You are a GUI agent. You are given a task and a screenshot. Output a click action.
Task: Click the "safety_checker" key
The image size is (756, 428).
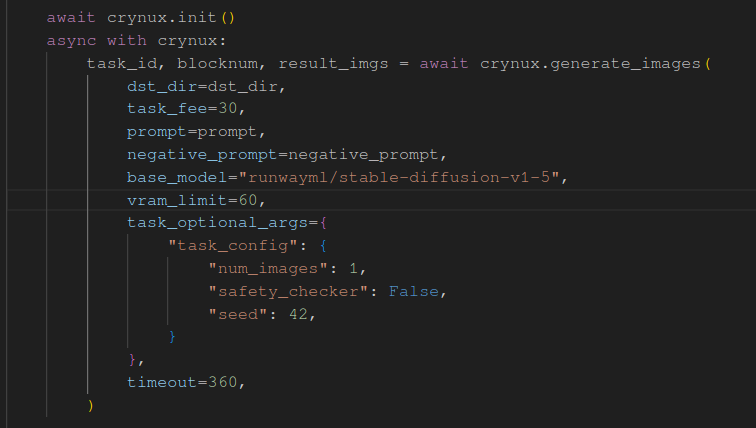coord(288,292)
